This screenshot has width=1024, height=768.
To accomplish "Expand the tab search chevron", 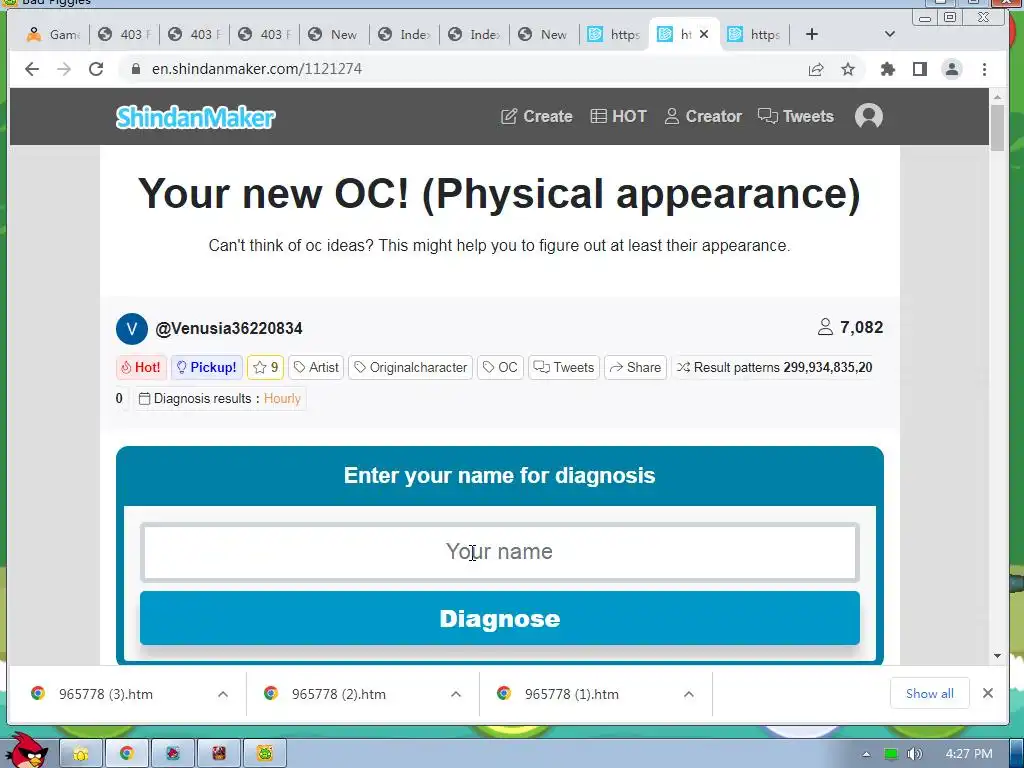I will click(x=889, y=34).
